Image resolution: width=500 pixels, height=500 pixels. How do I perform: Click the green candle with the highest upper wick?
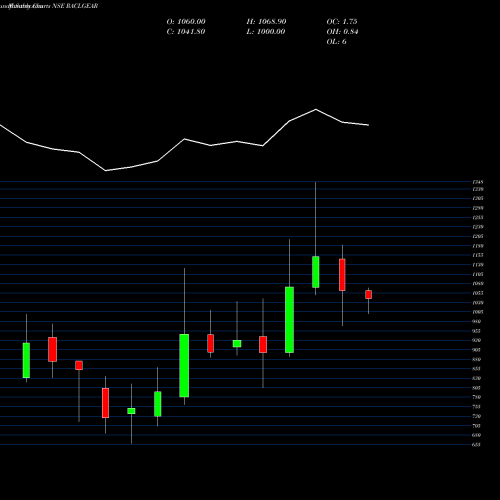tap(316, 272)
